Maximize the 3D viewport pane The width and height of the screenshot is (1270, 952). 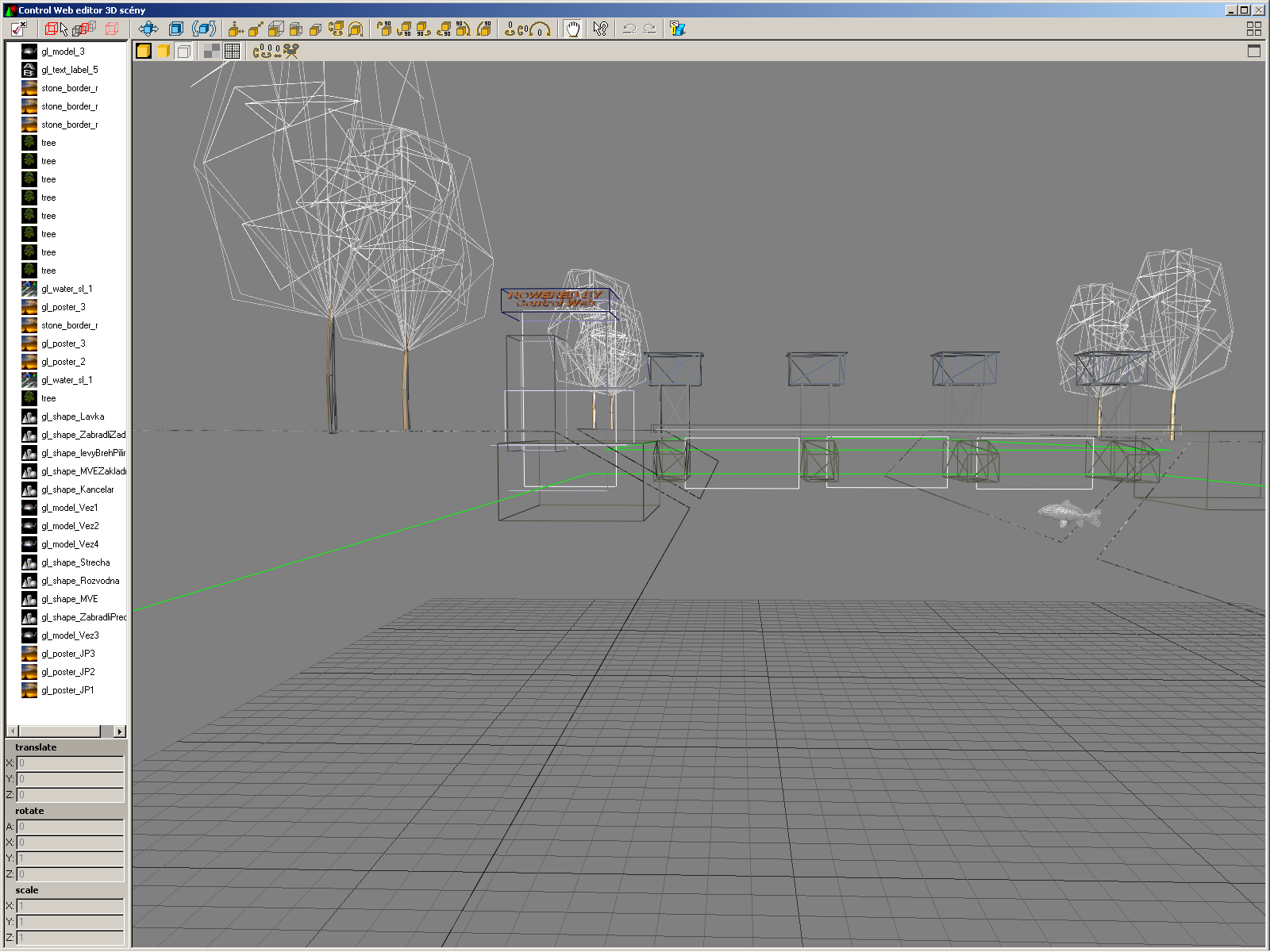click(1254, 52)
